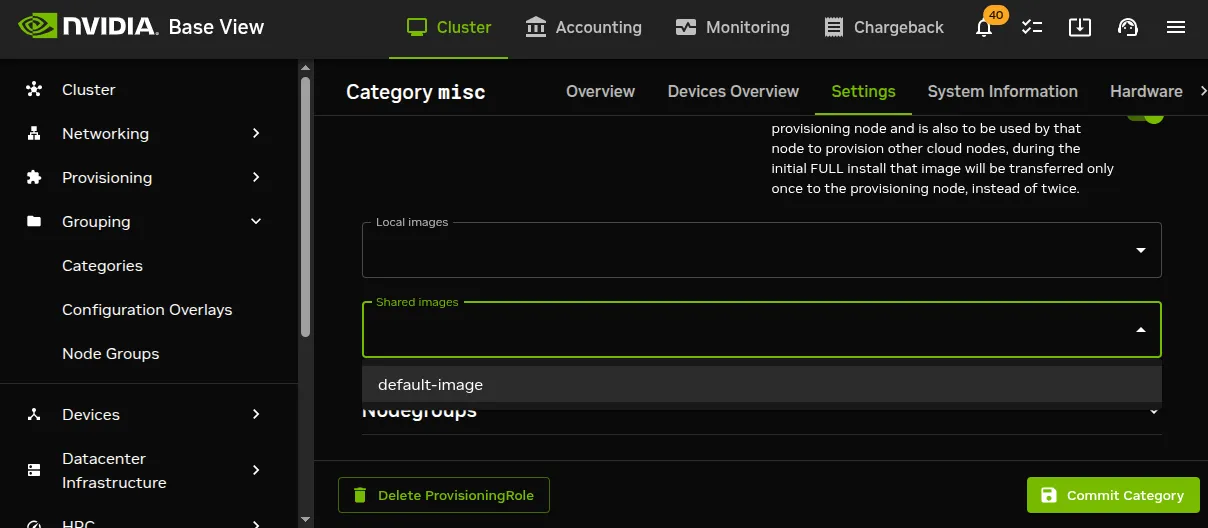Switch to the Overview tab
The height and width of the screenshot is (528, 1208).
point(600,91)
